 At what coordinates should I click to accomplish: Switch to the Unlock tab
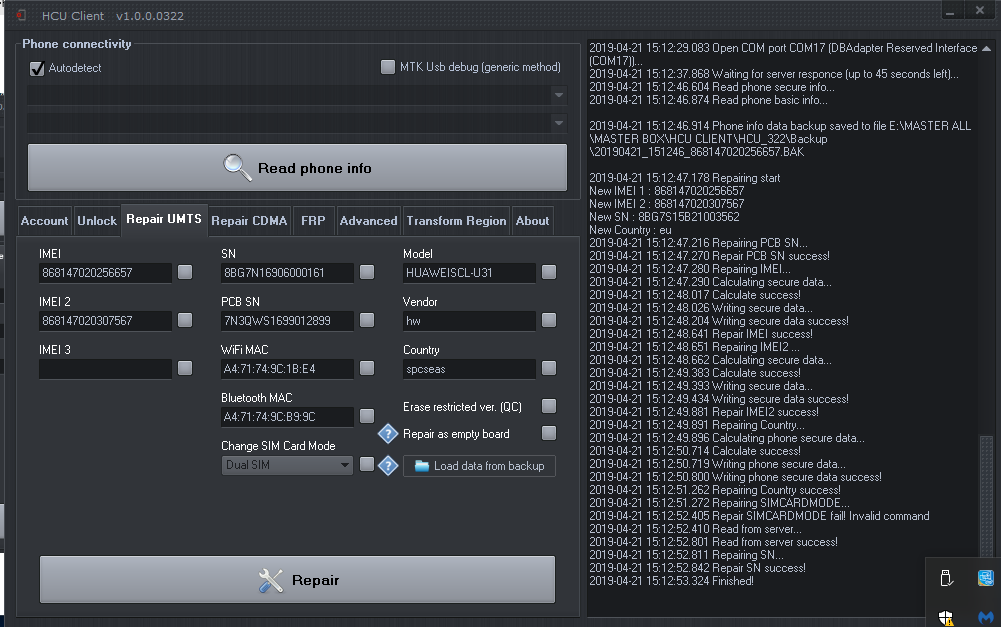click(97, 221)
